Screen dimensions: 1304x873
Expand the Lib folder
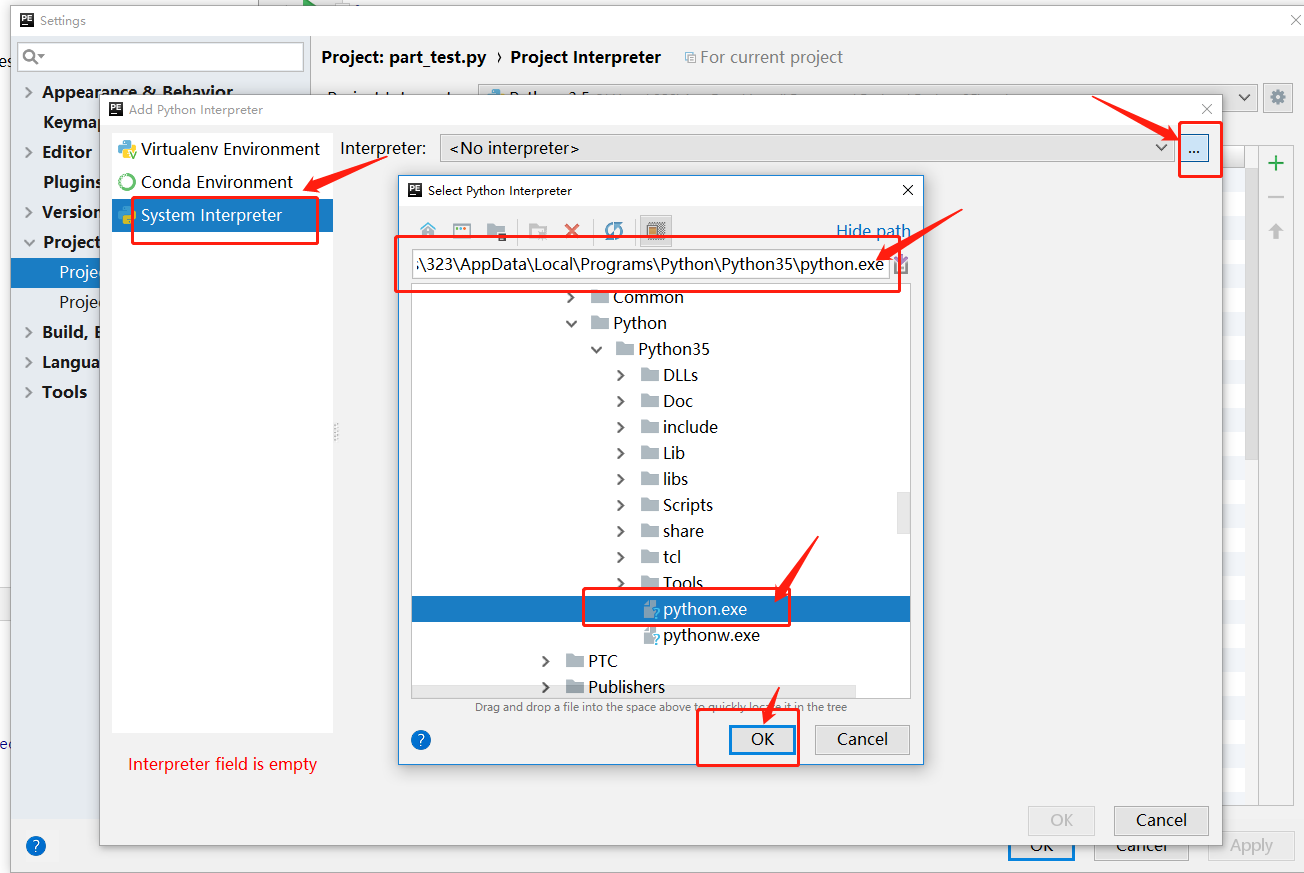pos(621,453)
